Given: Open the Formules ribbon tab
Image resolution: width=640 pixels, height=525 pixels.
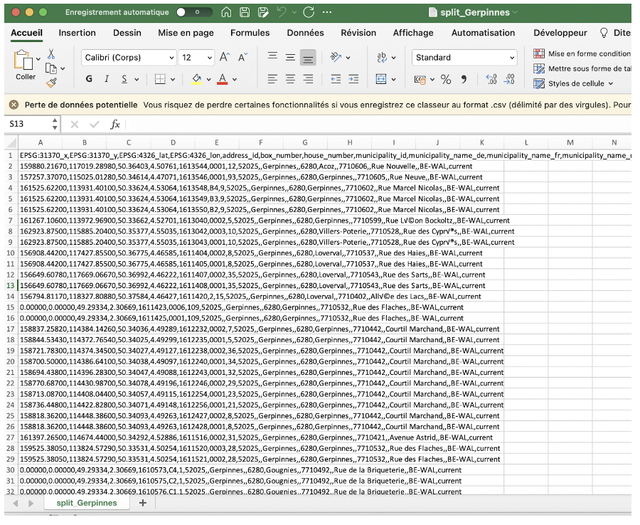Looking at the screenshot, I should (250, 33).
